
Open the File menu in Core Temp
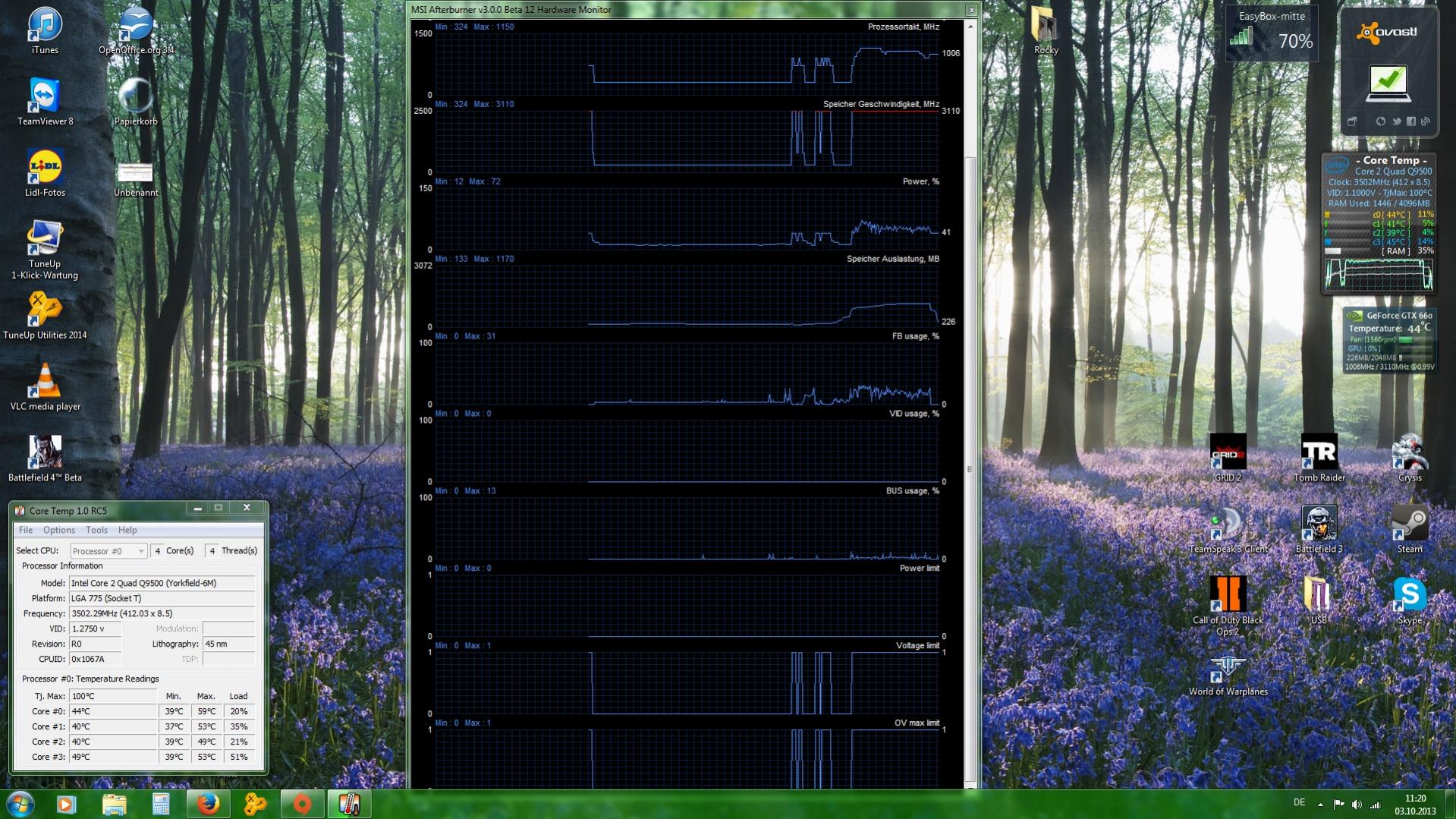[26, 530]
